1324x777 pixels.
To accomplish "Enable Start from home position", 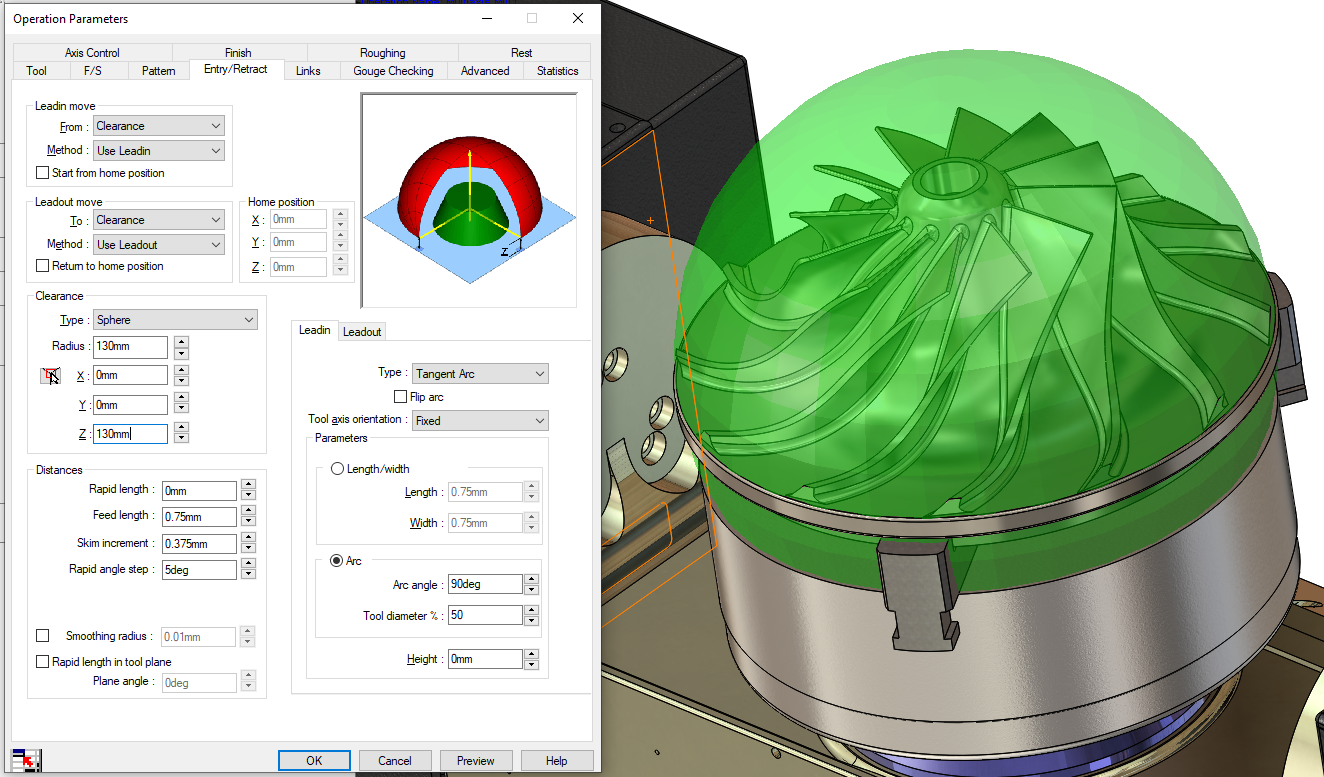I will tap(42, 172).
